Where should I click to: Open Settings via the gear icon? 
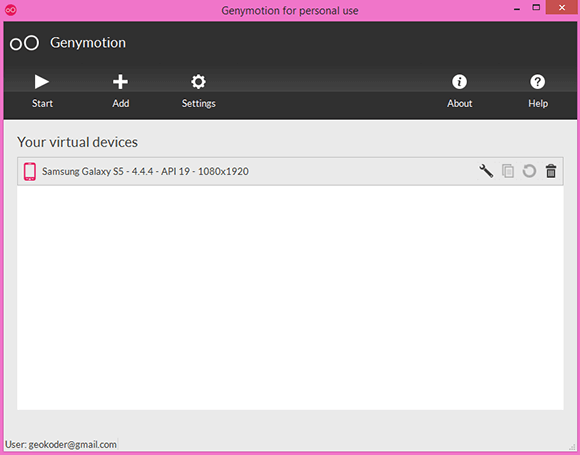(x=199, y=91)
